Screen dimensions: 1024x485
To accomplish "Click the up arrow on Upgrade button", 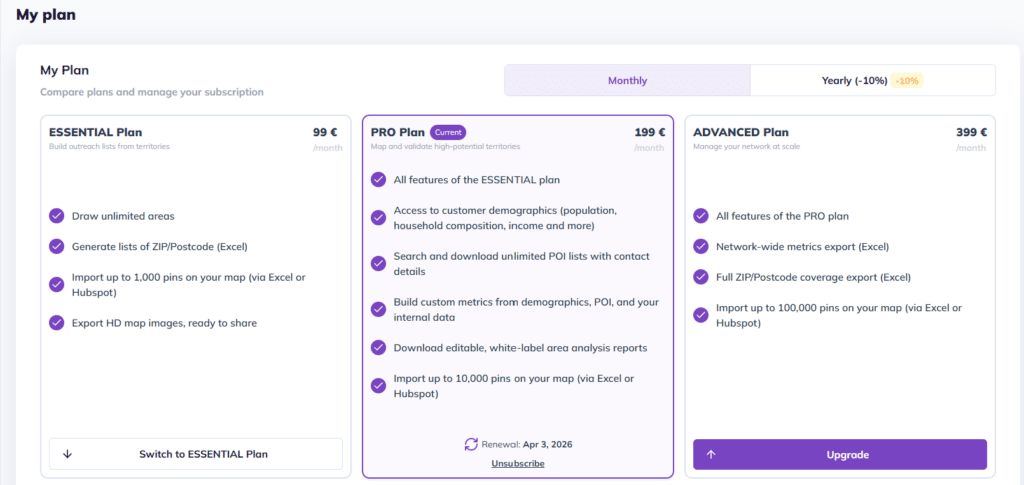I will pyautogui.click(x=711, y=454).
